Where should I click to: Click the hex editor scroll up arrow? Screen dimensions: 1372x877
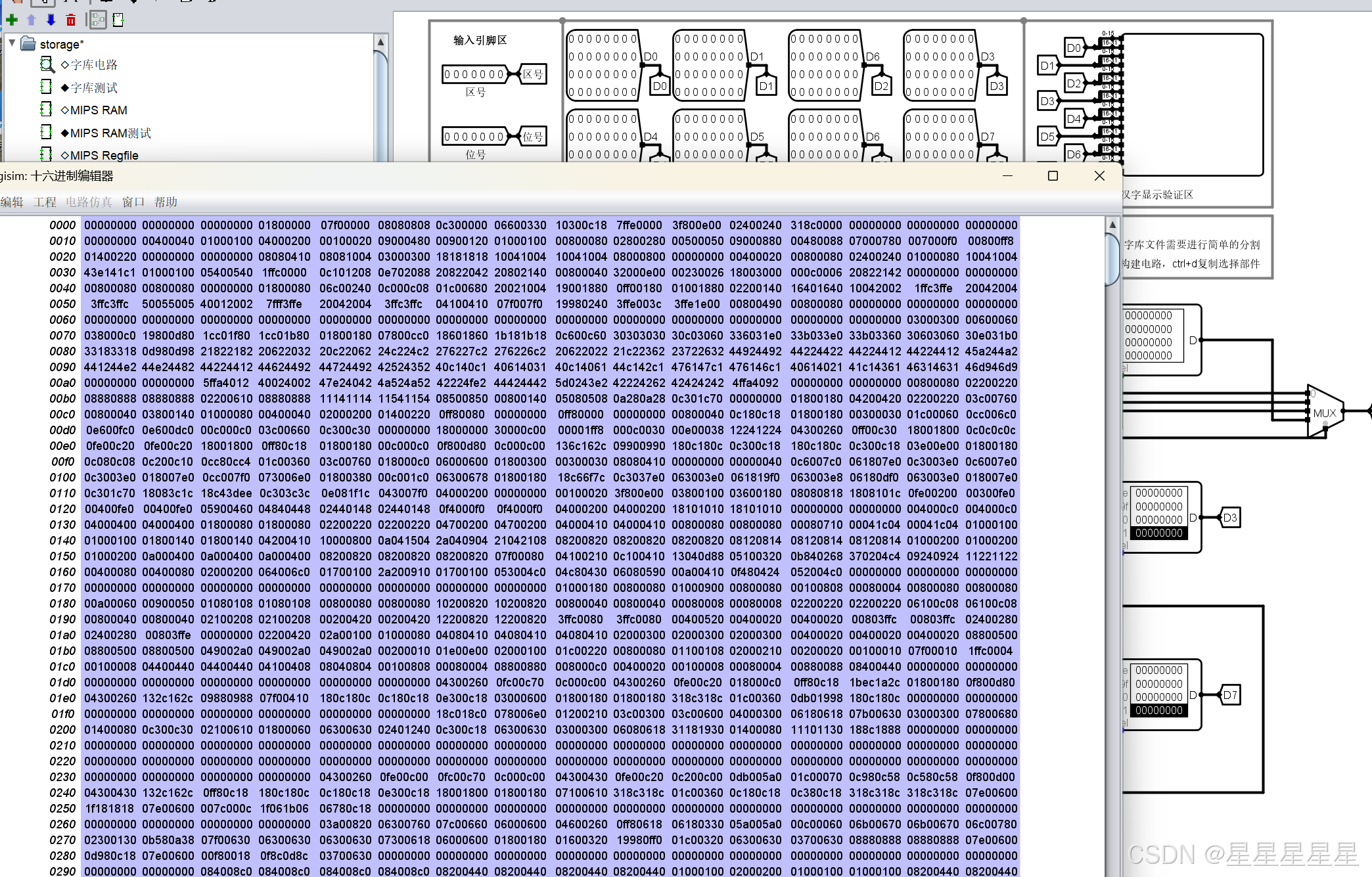1112,225
